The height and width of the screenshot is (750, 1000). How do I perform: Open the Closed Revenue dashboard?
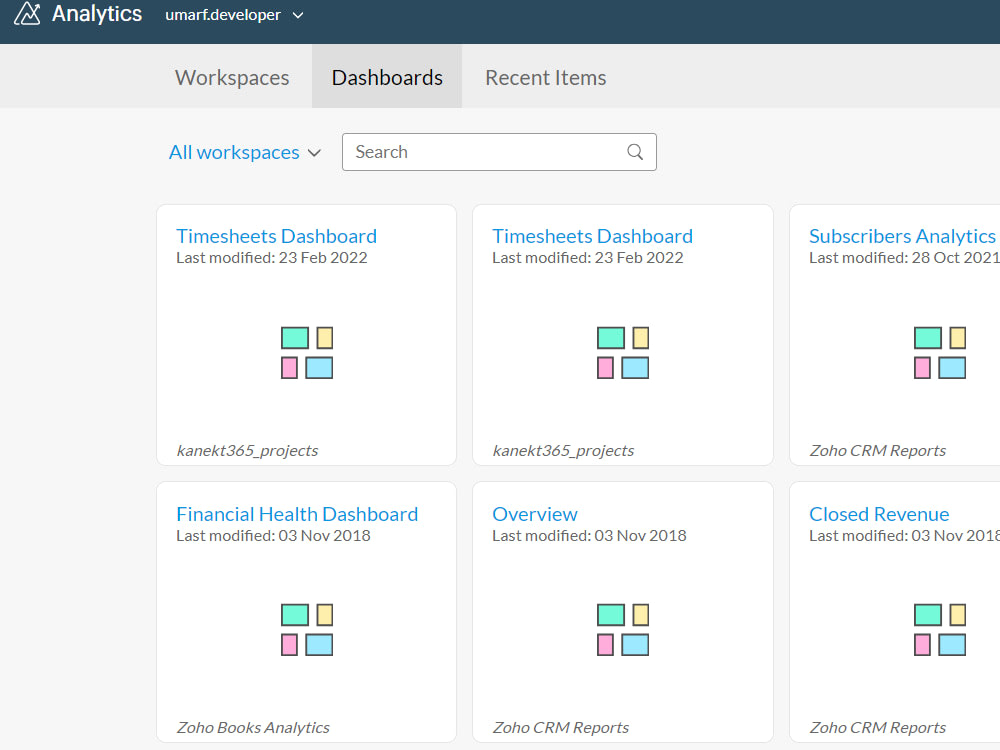point(879,513)
